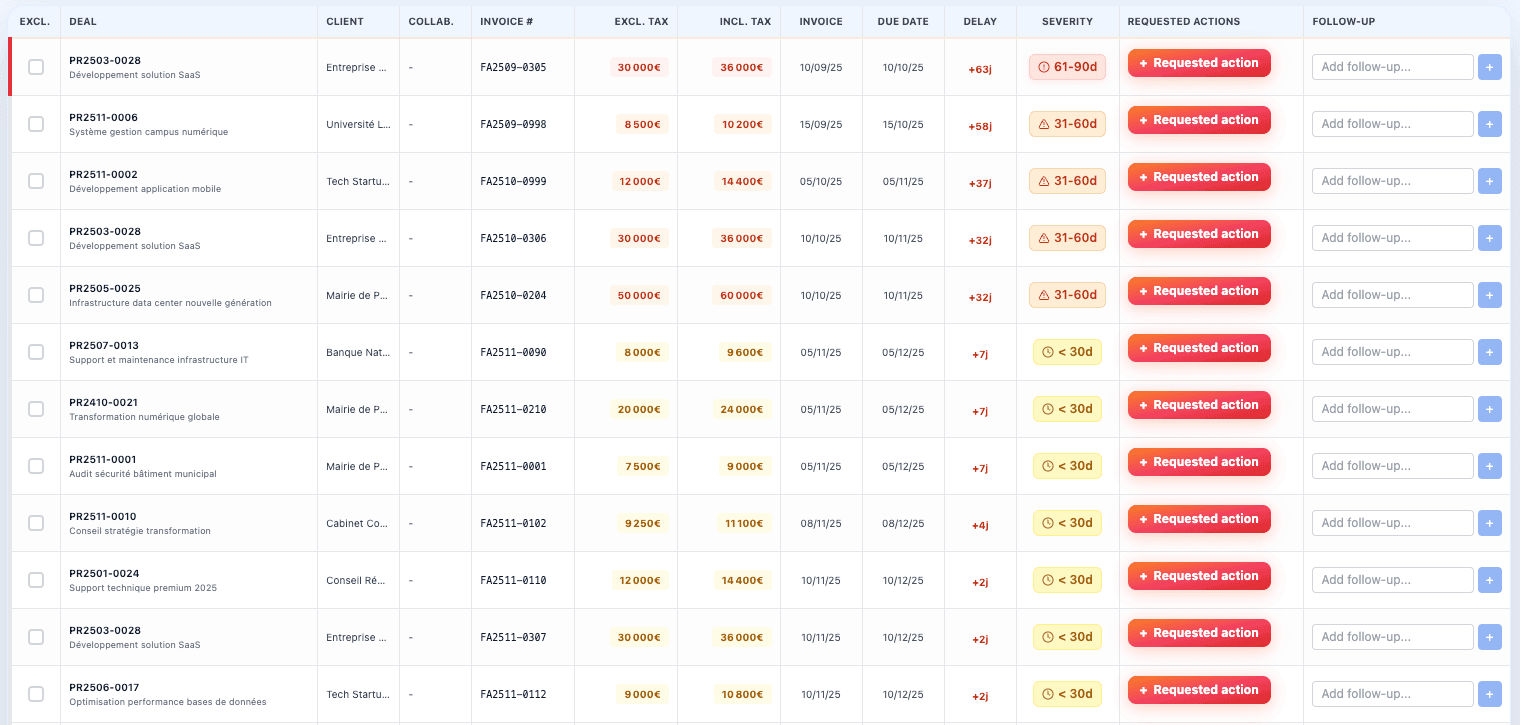Viewport: 1520px width, 725px height.
Task: Toggle the exclude checkbox for deal PR2511-0010
Action: 36,523
